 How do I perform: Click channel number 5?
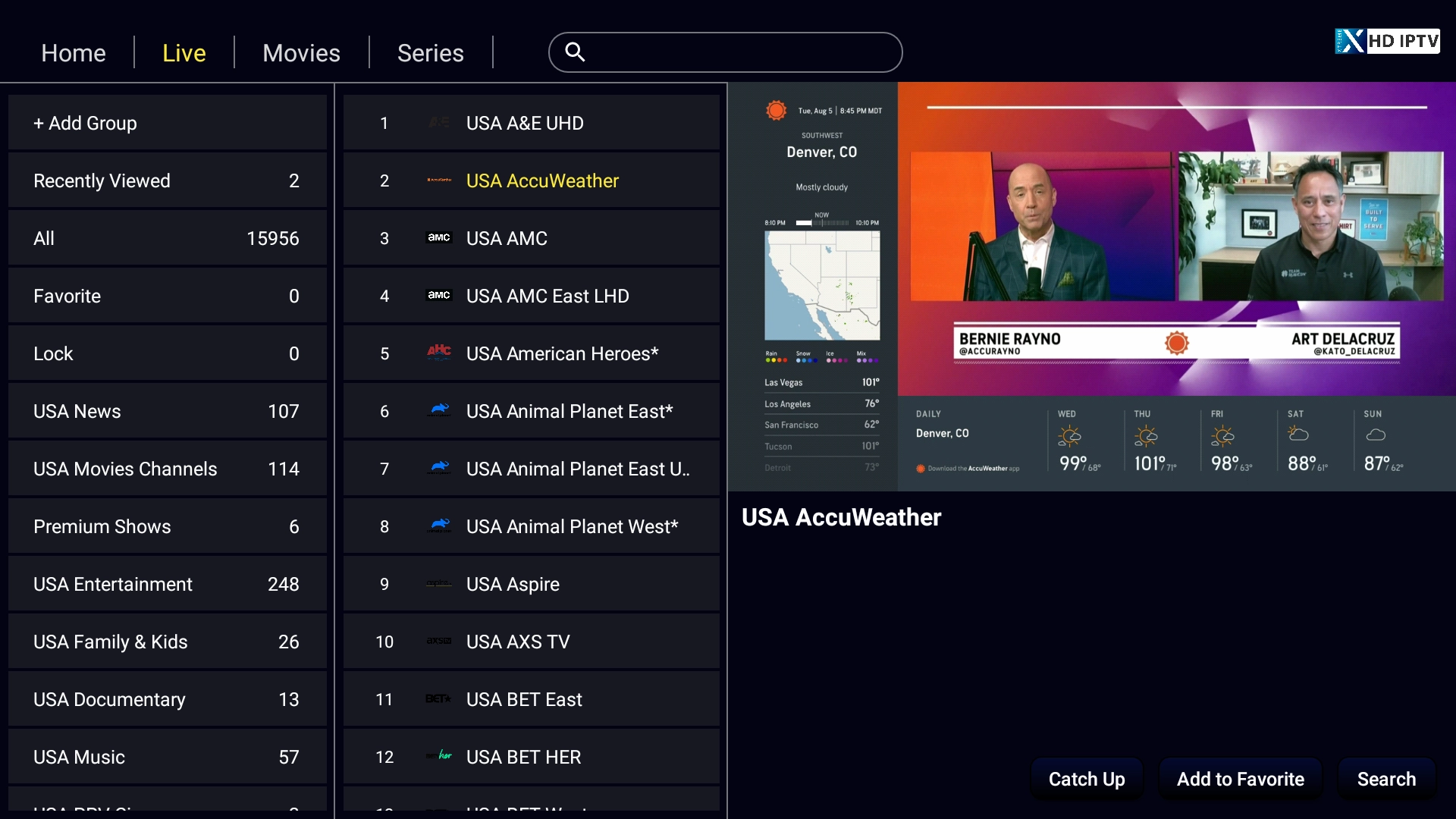[x=384, y=353]
